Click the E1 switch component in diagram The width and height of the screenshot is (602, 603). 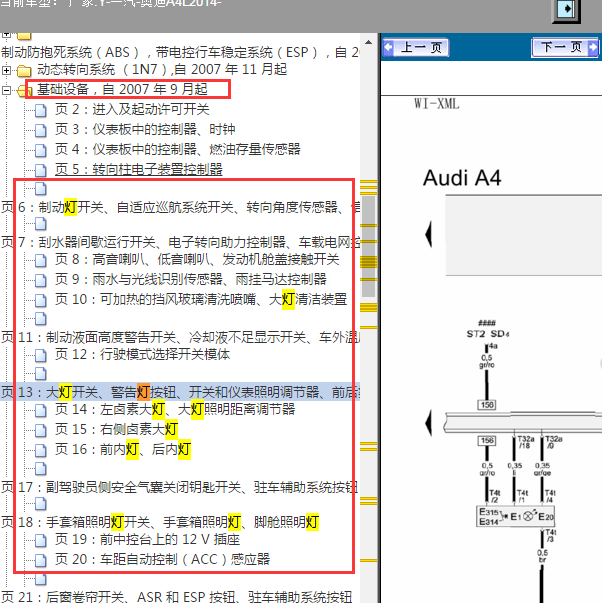(x=515, y=516)
